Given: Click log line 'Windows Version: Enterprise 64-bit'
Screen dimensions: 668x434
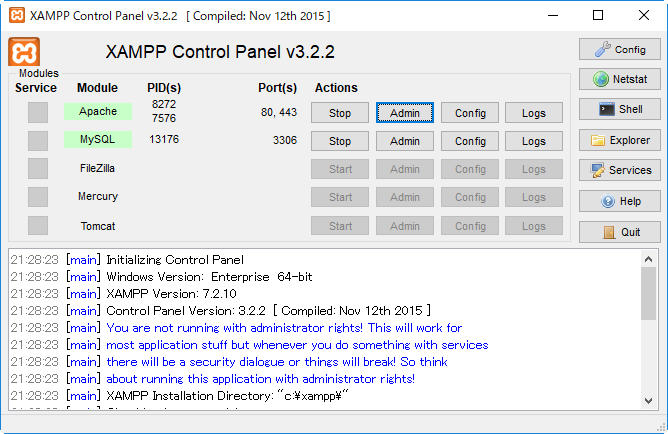Looking at the screenshot, I should tap(209, 277).
